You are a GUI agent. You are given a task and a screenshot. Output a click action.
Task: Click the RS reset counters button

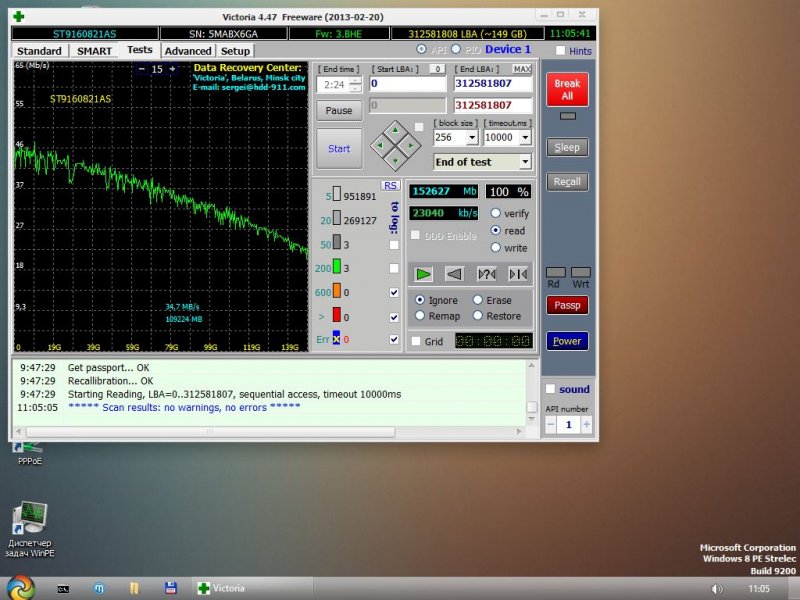coord(390,186)
